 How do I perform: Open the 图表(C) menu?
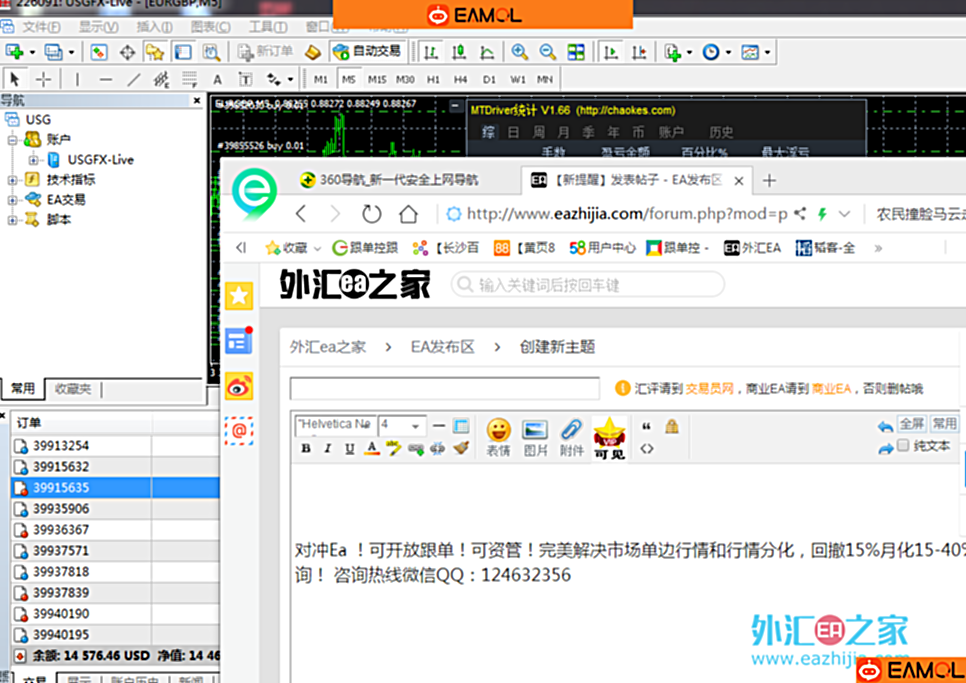(211, 27)
